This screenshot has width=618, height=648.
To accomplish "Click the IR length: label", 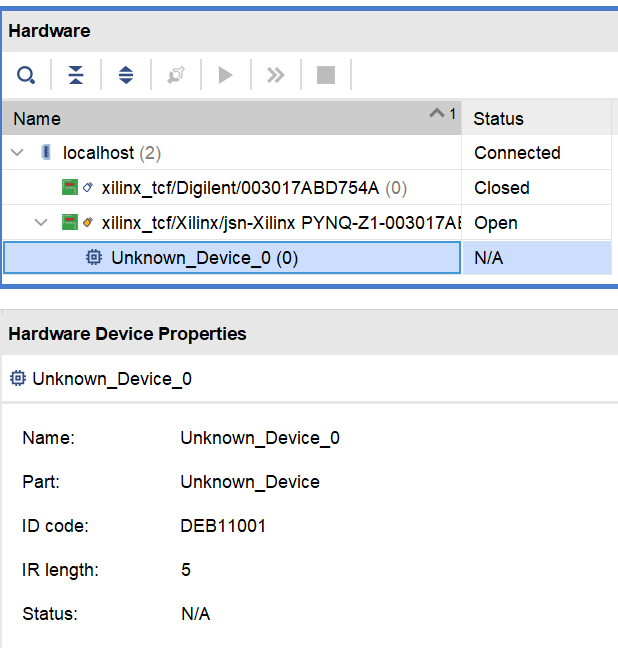I will [60, 570].
